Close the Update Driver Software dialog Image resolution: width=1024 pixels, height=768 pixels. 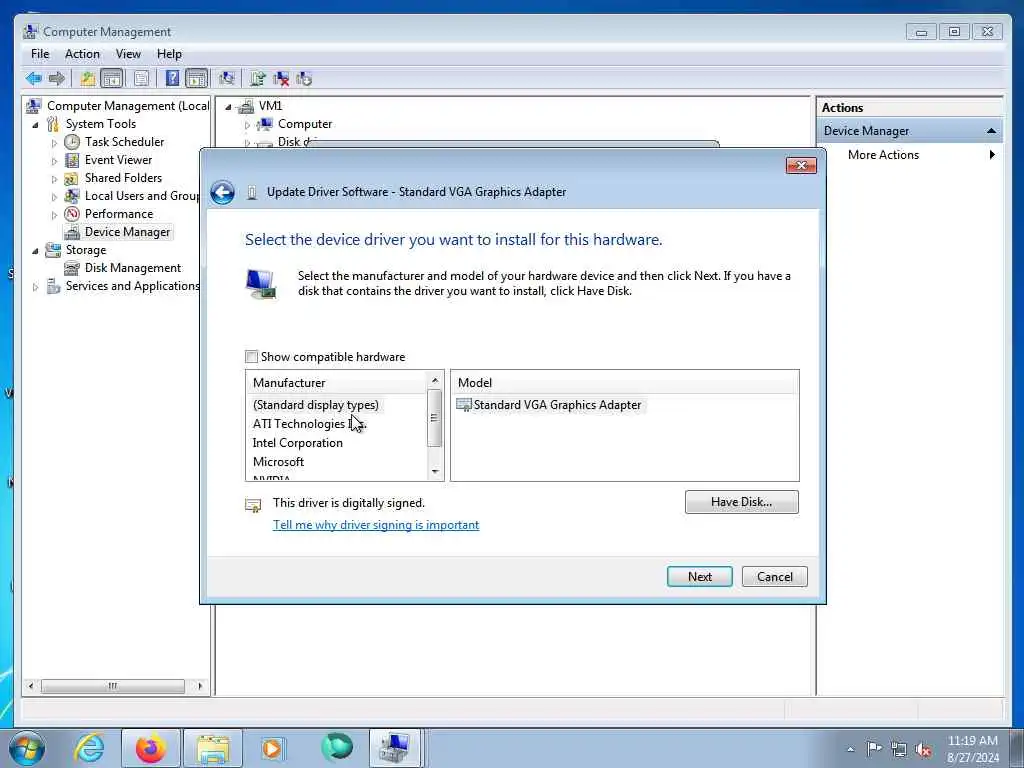click(801, 165)
